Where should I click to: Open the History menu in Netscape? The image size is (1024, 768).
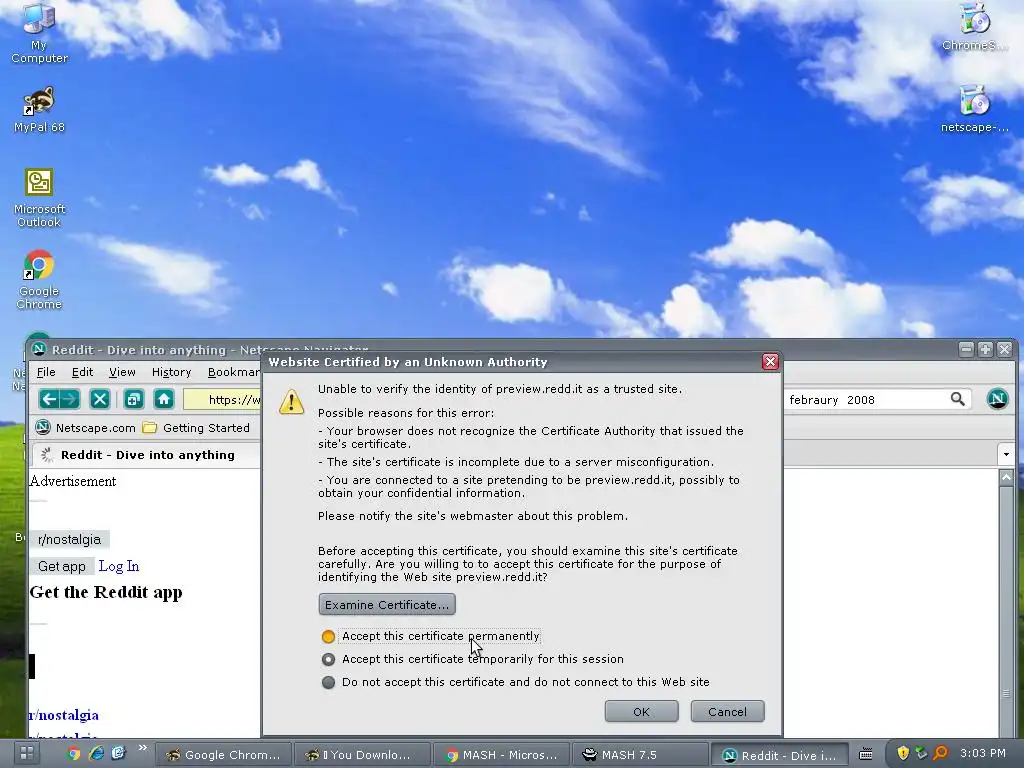171,372
